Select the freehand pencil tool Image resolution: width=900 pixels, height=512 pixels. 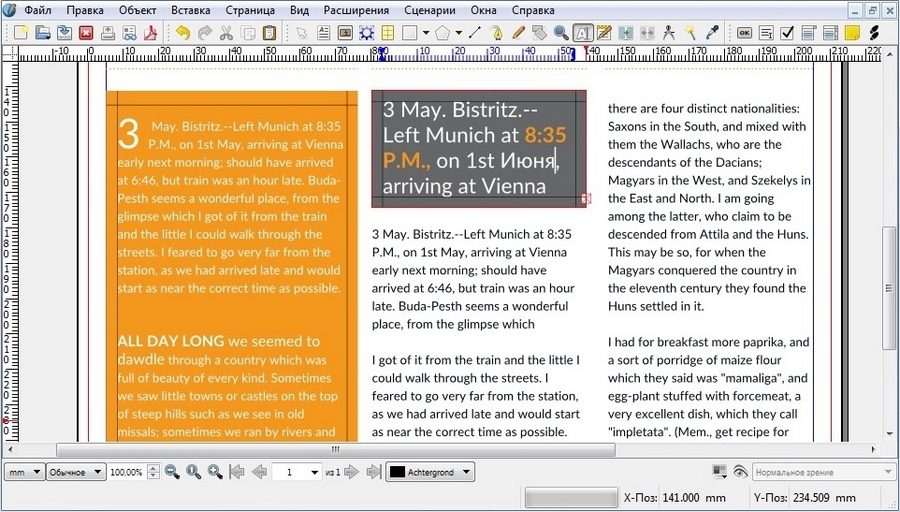coord(518,33)
